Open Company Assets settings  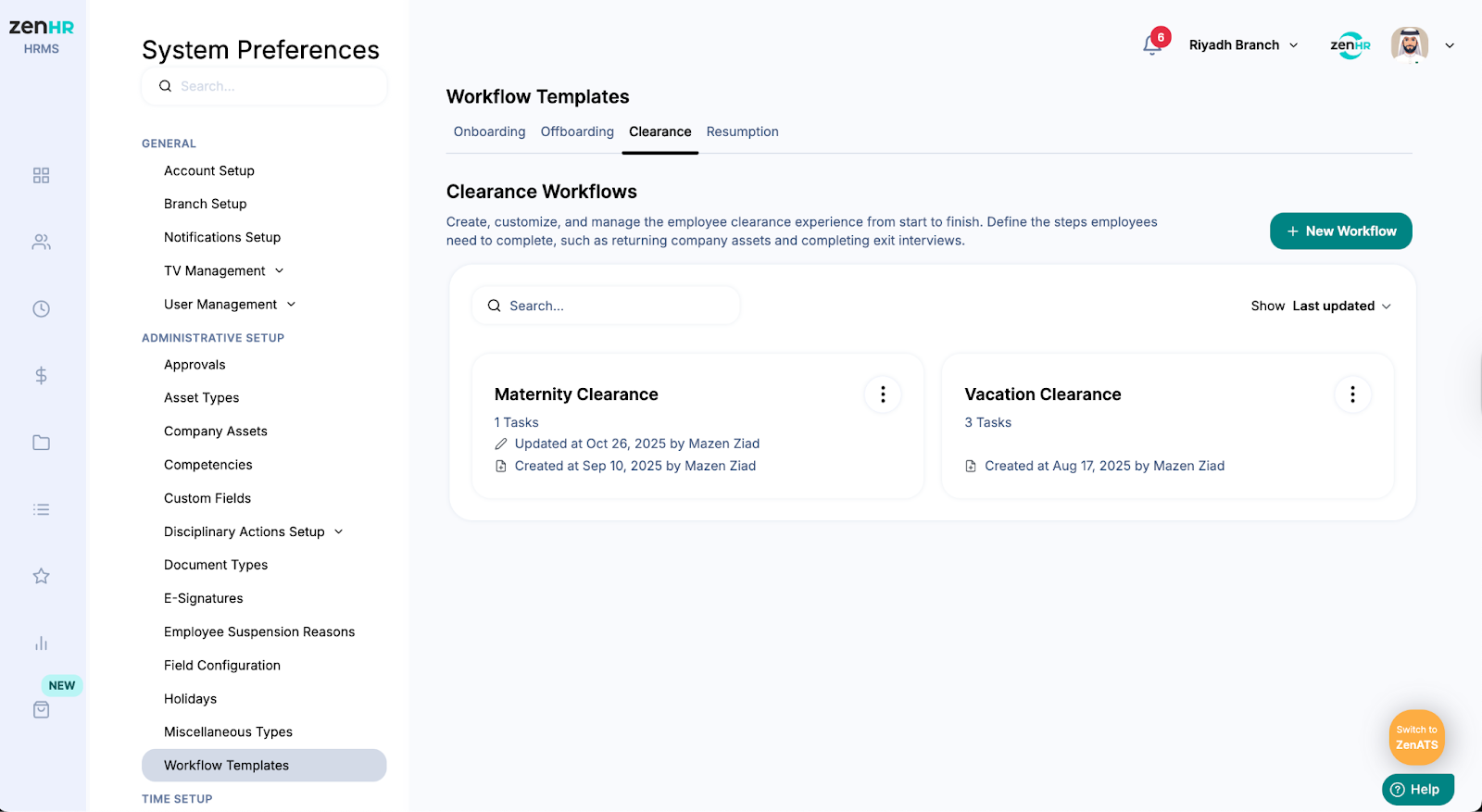pyautogui.click(x=216, y=431)
